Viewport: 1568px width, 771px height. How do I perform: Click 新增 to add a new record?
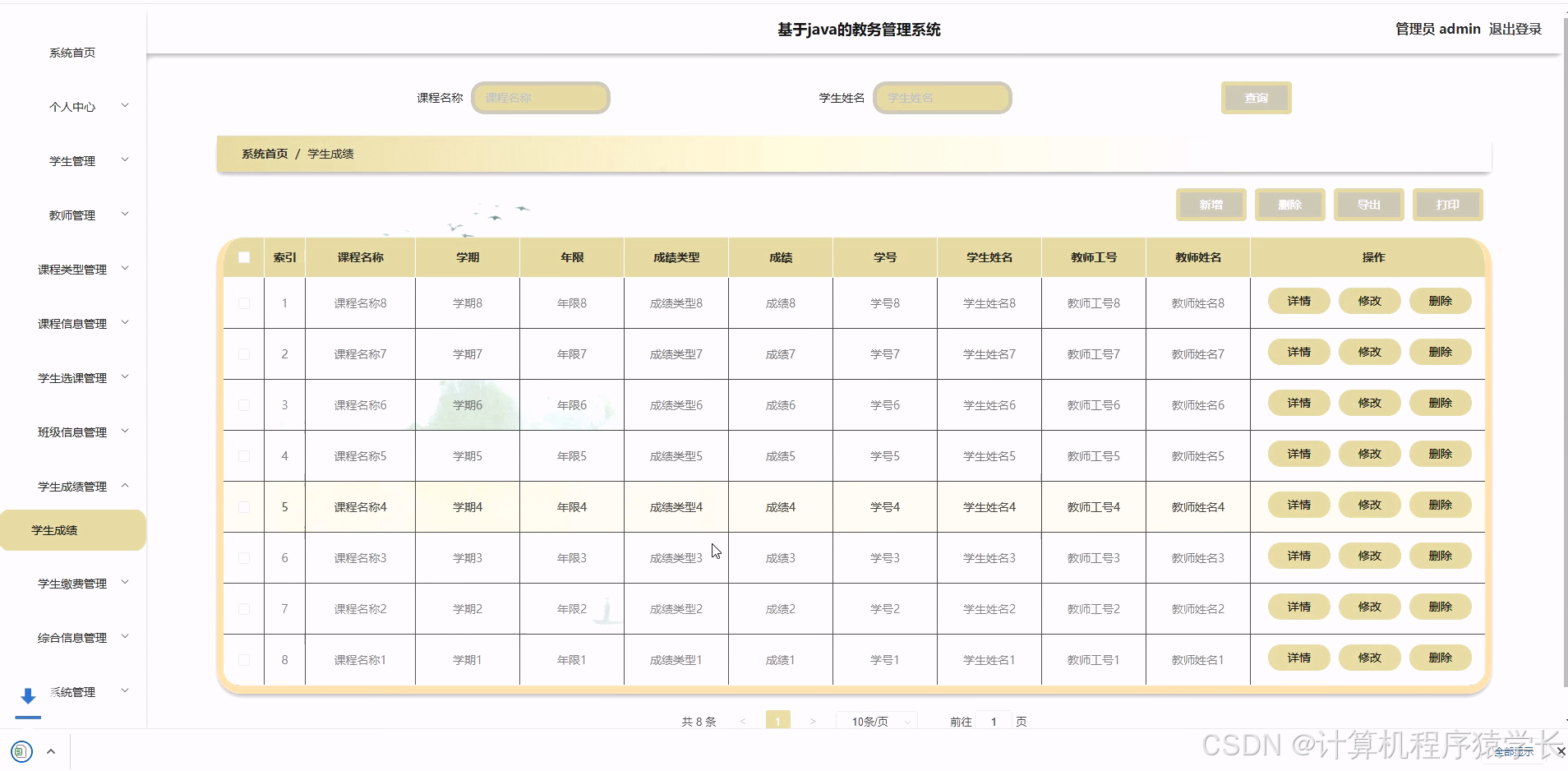point(1211,205)
